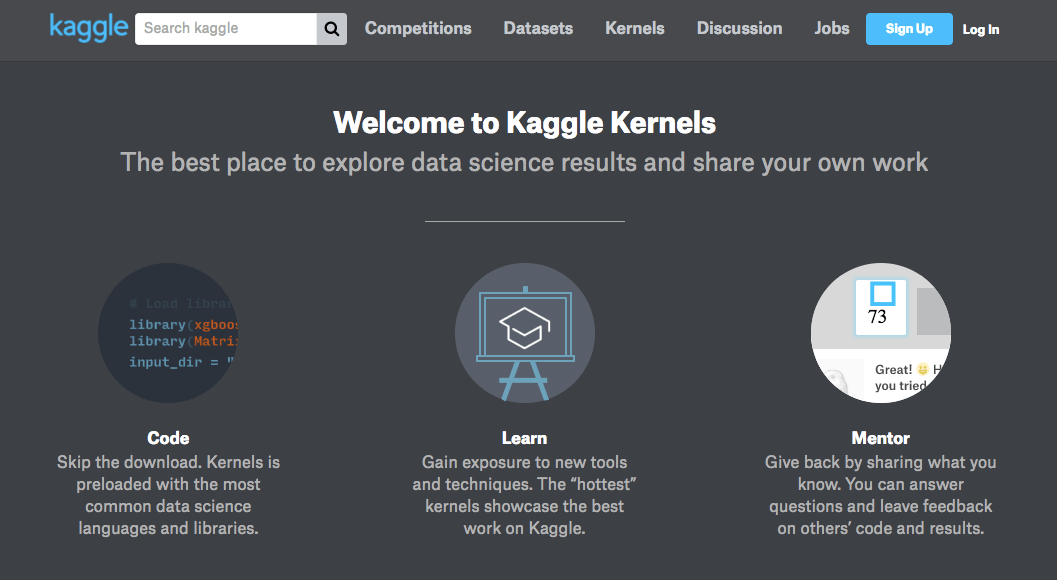Click the Kaggle logo
The image size is (1057, 580).
[88, 28]
